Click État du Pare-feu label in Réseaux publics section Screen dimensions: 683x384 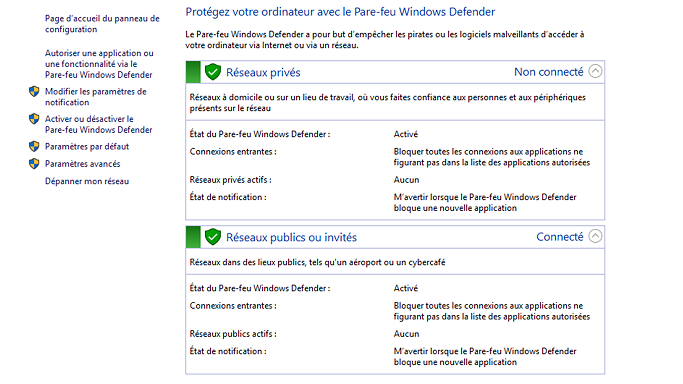[x=260, y=288]
